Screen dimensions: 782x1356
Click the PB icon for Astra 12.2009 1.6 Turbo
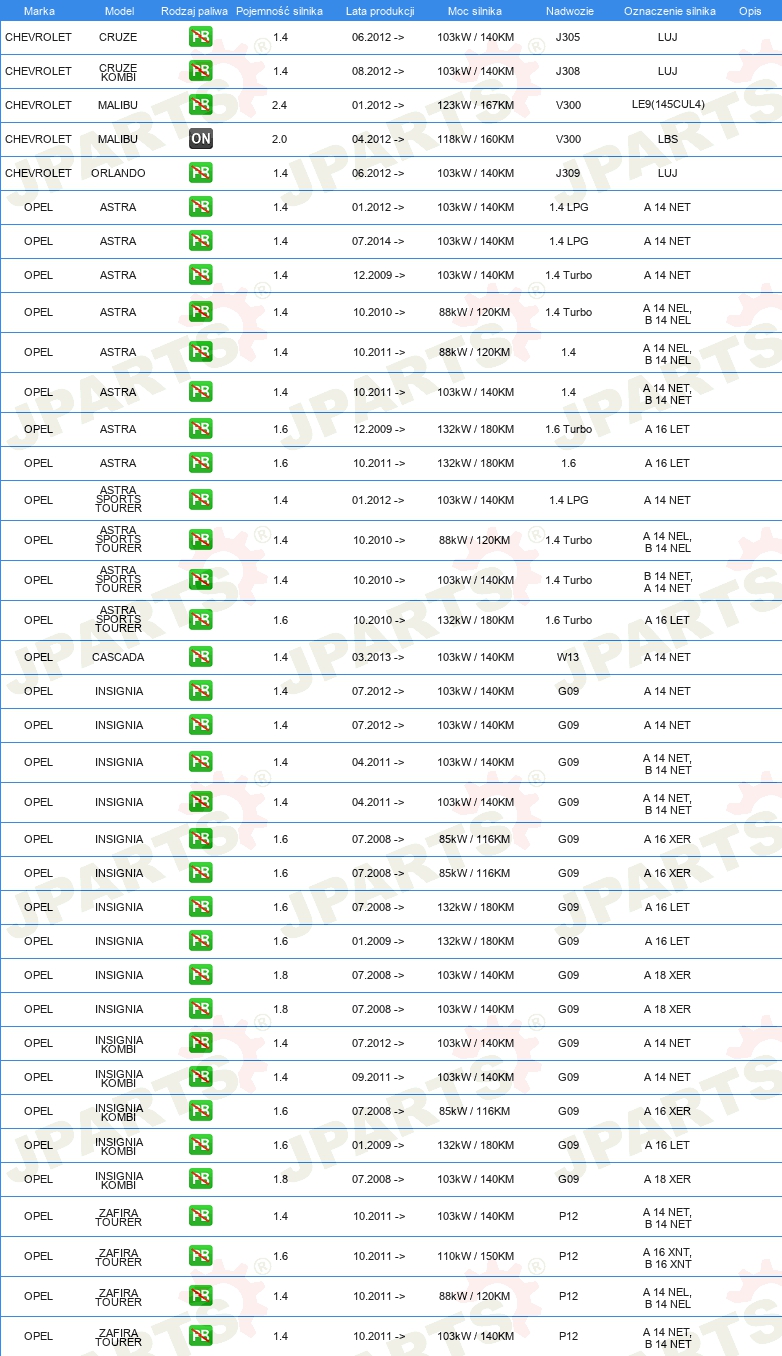point(201,429)
